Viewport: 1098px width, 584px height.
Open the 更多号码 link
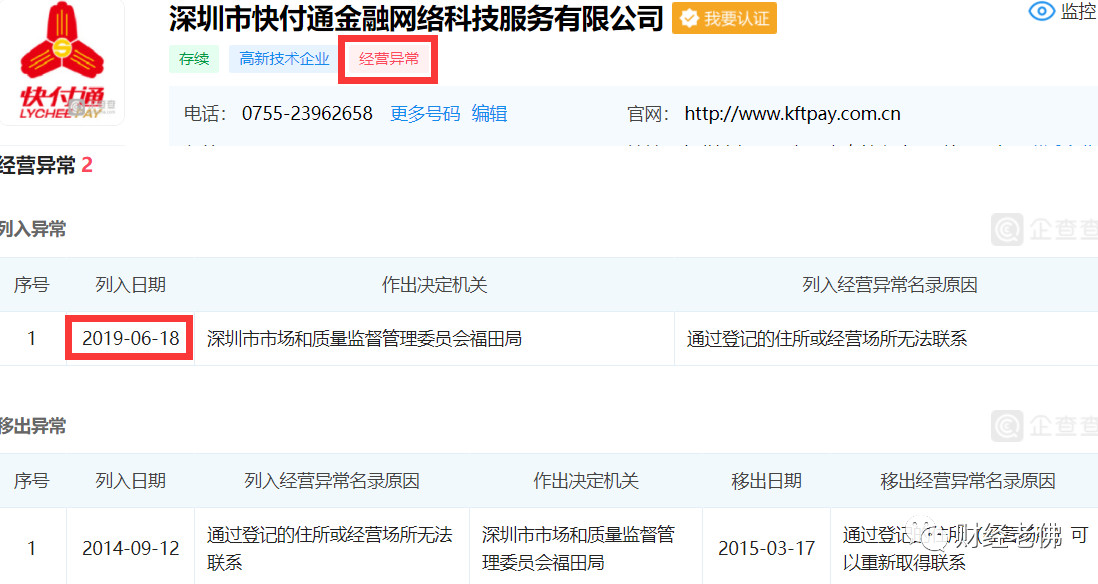click(425, 113)
